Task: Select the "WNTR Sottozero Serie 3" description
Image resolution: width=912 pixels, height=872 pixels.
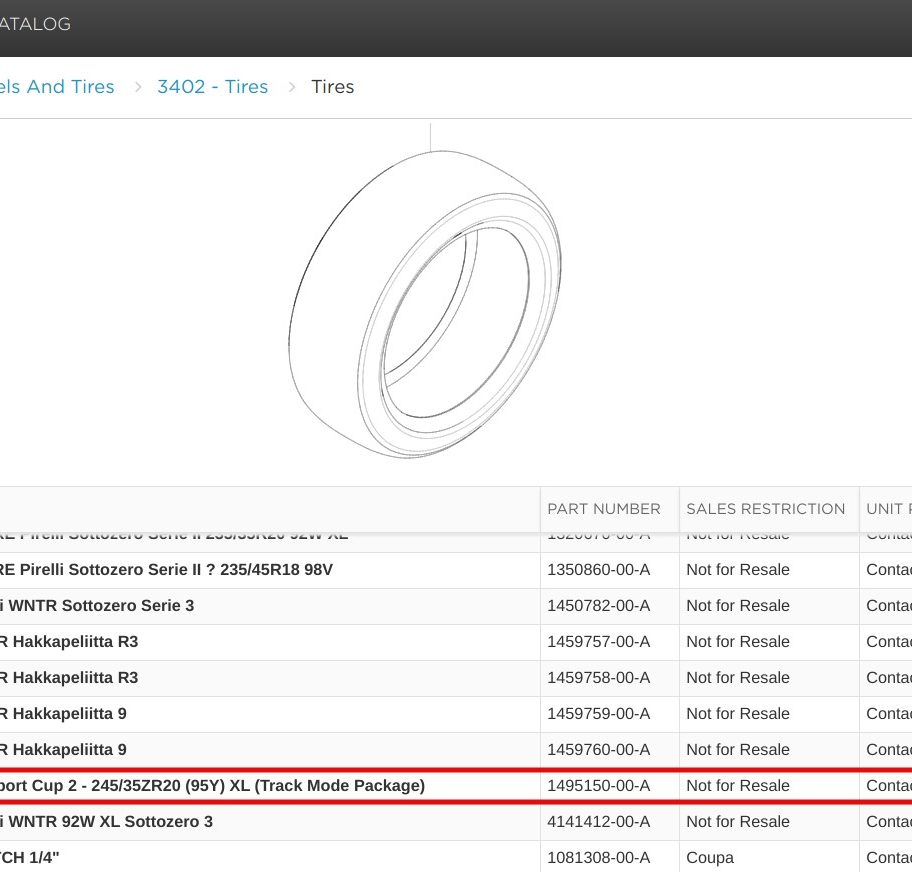Action: click(x=97, y=606)
